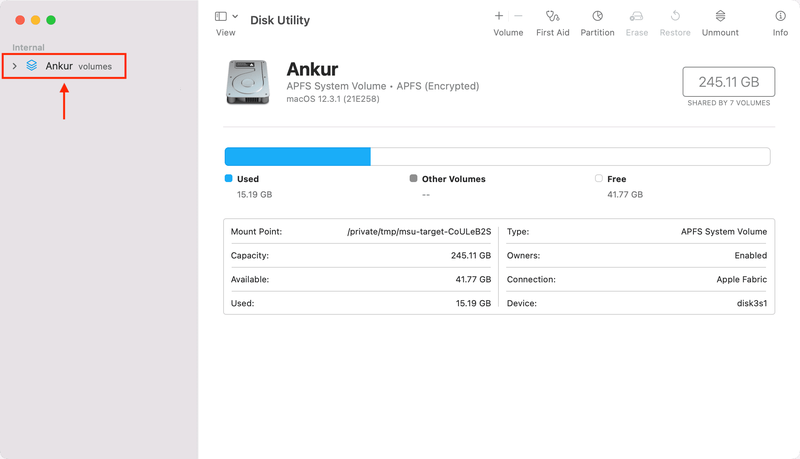Viewport: 800px width, 459px height.
Task: Click the Used row value 15.19 GB
Action: tap(473, 303)
